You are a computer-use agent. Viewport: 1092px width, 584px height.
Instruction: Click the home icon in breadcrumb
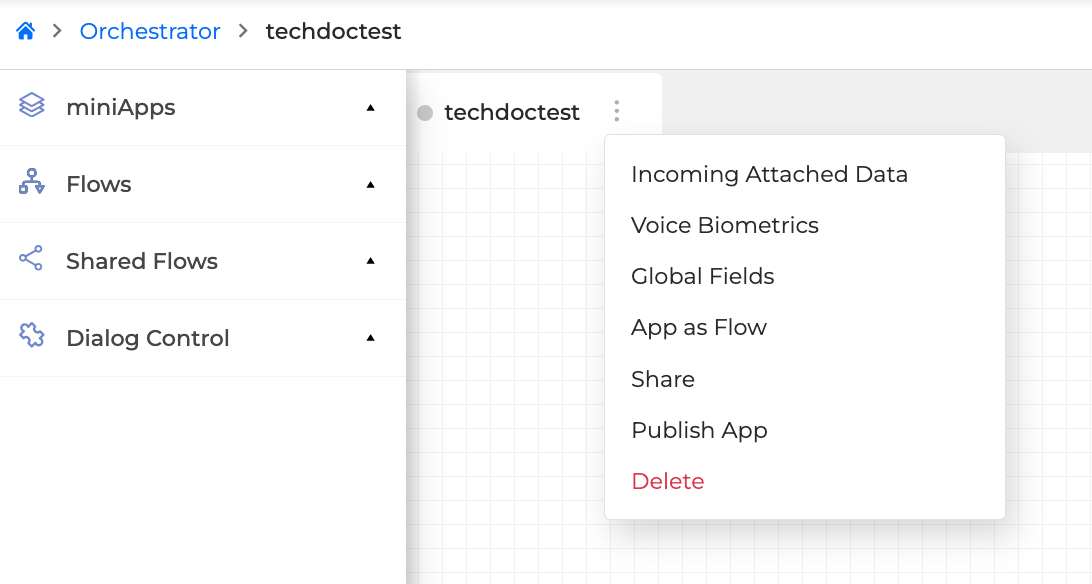pyautogui.click(x=26, y=31)
